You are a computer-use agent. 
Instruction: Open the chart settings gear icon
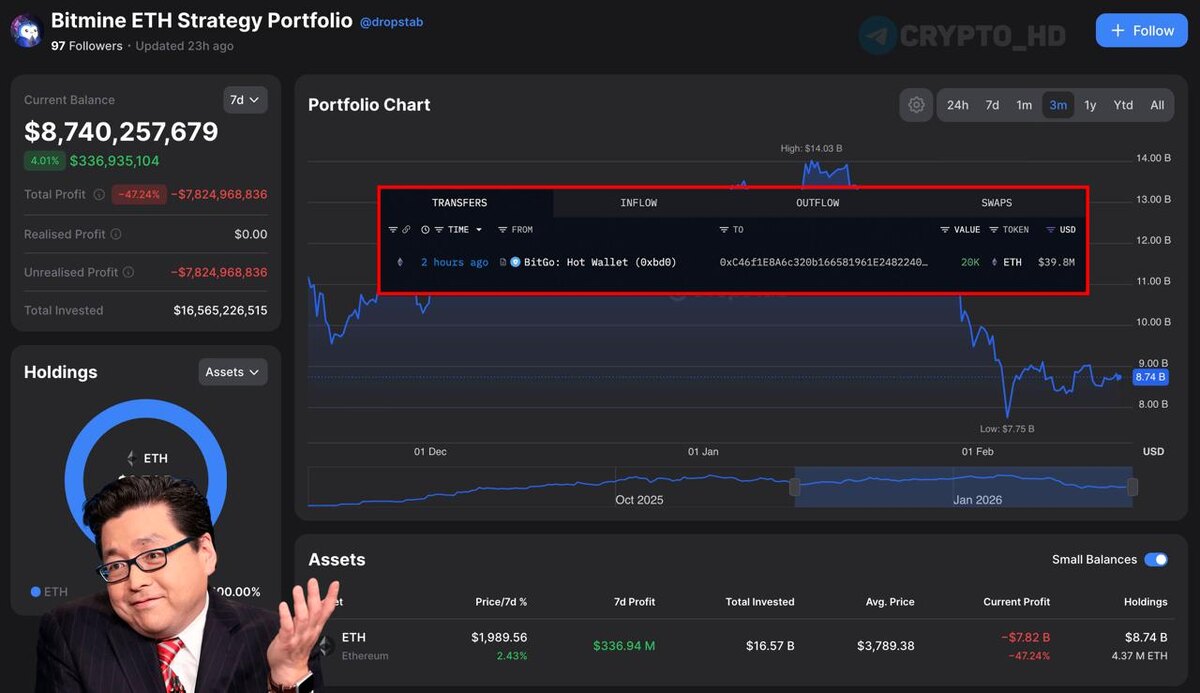916,105
